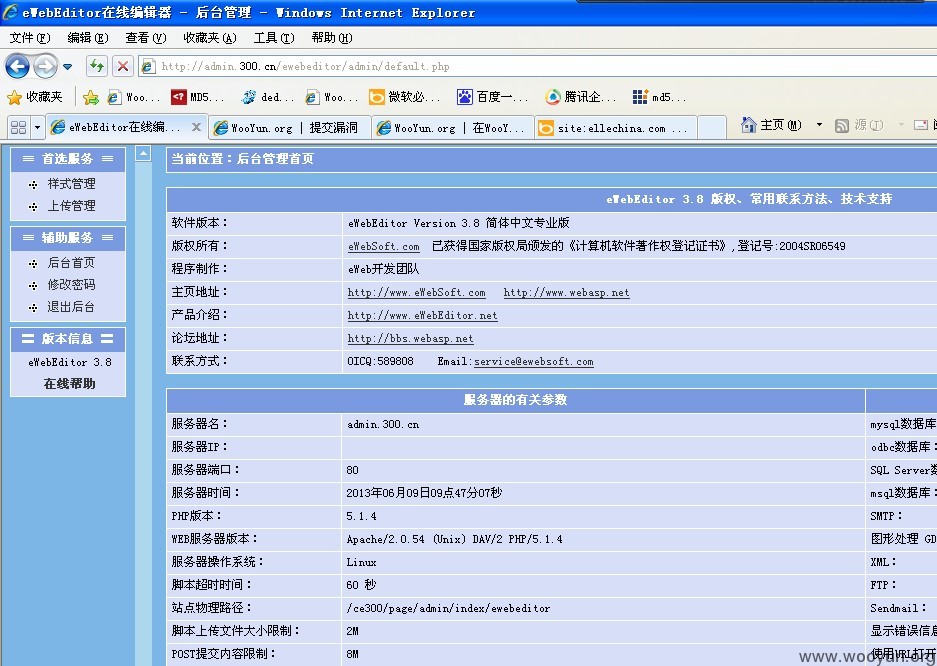Click the address bar URL field
Screen dimensions: 937x666
point(538,66)
